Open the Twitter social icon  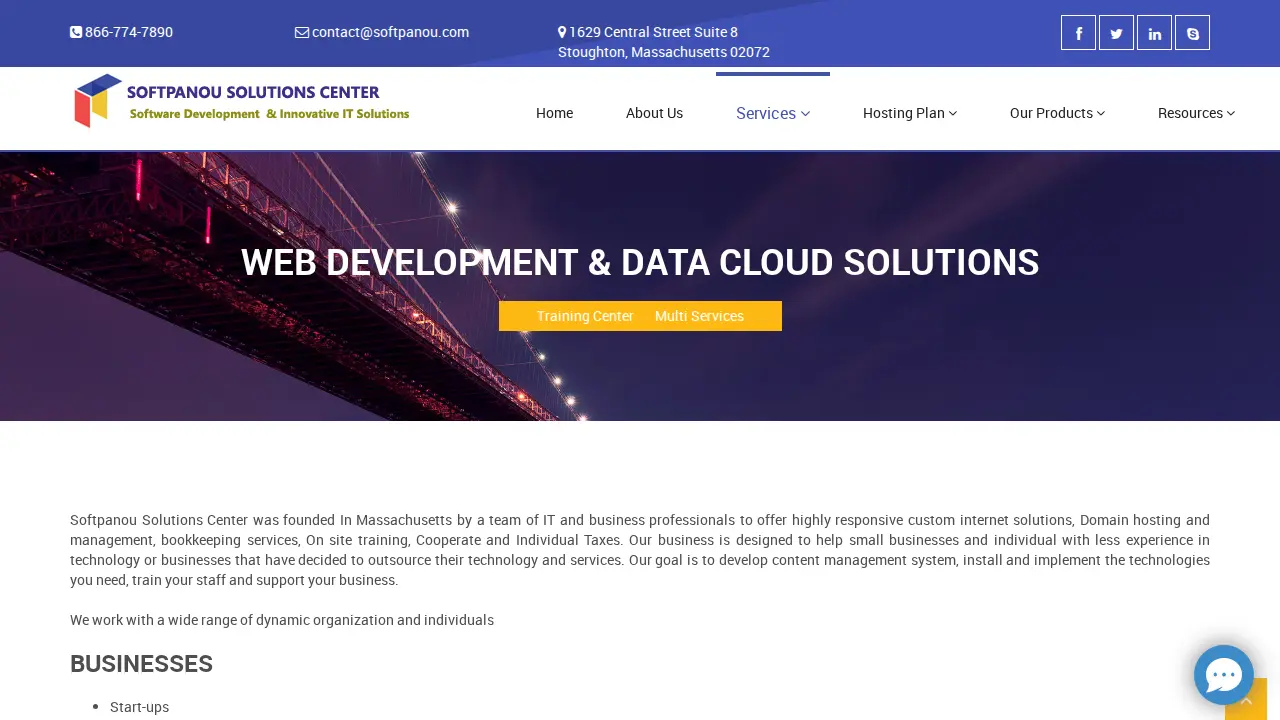click(x=1116, y=33)
